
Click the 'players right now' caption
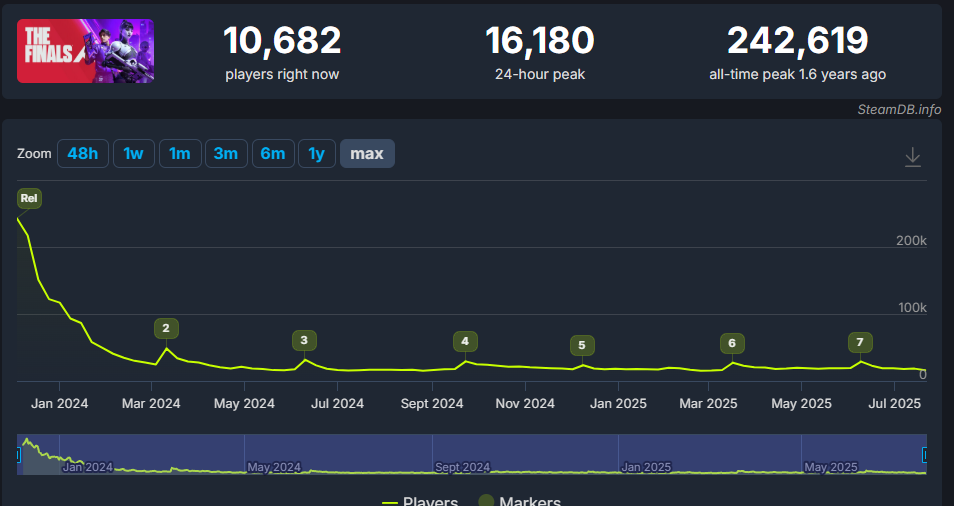click(282, 74)
